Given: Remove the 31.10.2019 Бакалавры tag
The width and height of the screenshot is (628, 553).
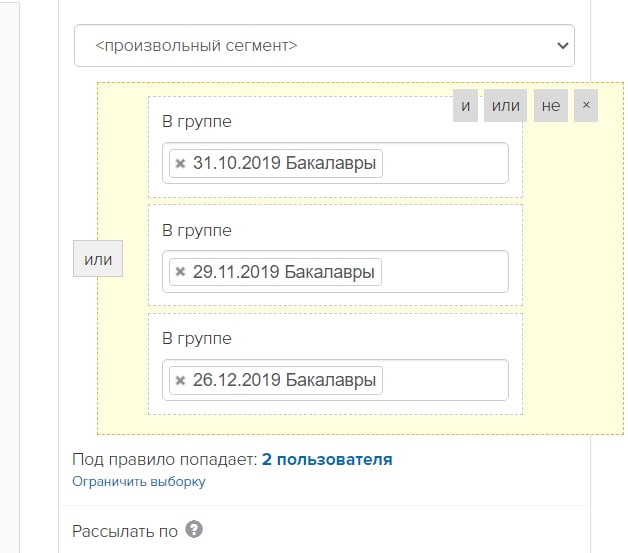Looking at the screenshot, I should (180, 163).
